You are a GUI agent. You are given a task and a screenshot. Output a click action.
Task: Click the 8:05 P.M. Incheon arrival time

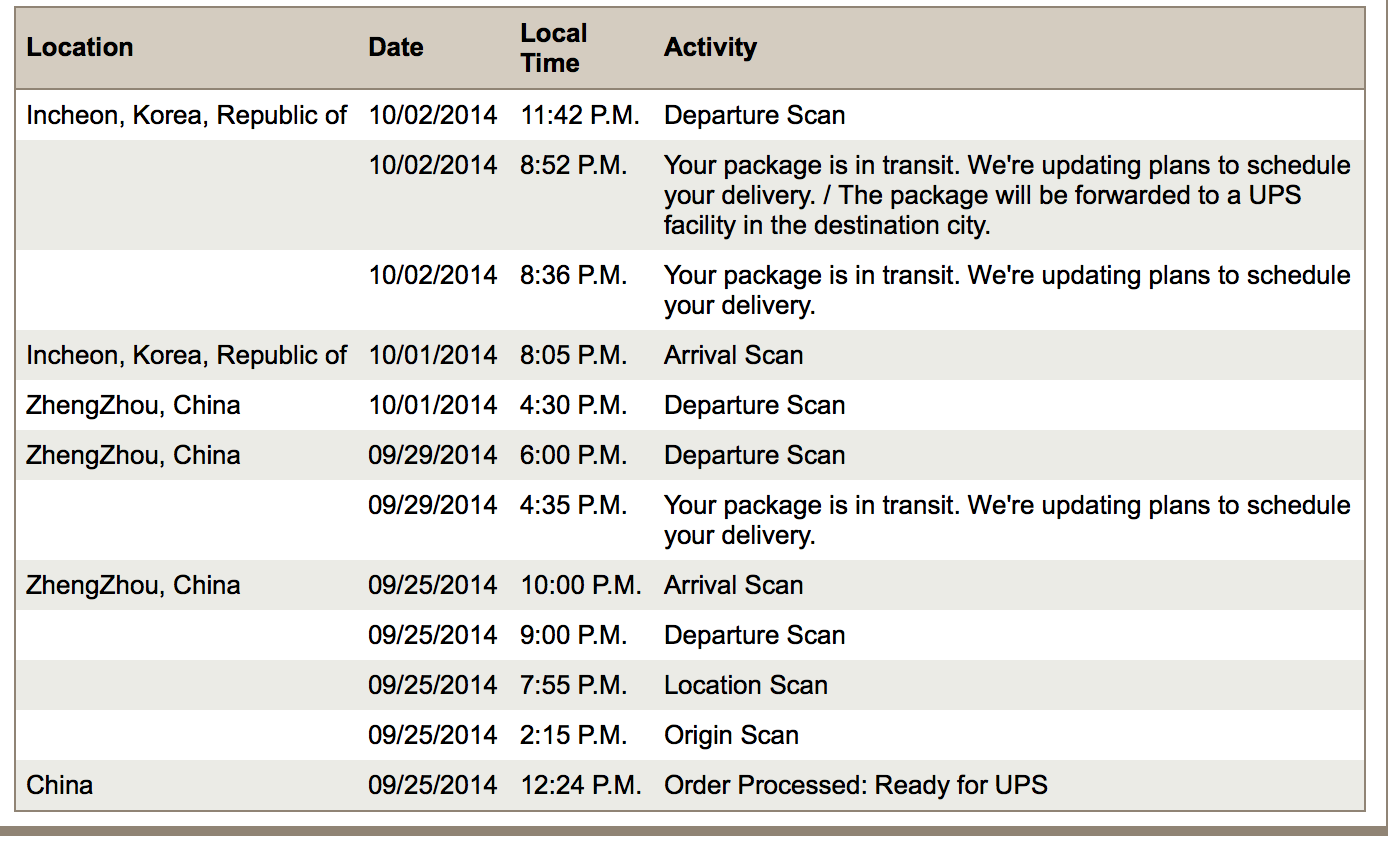[574, 355]
